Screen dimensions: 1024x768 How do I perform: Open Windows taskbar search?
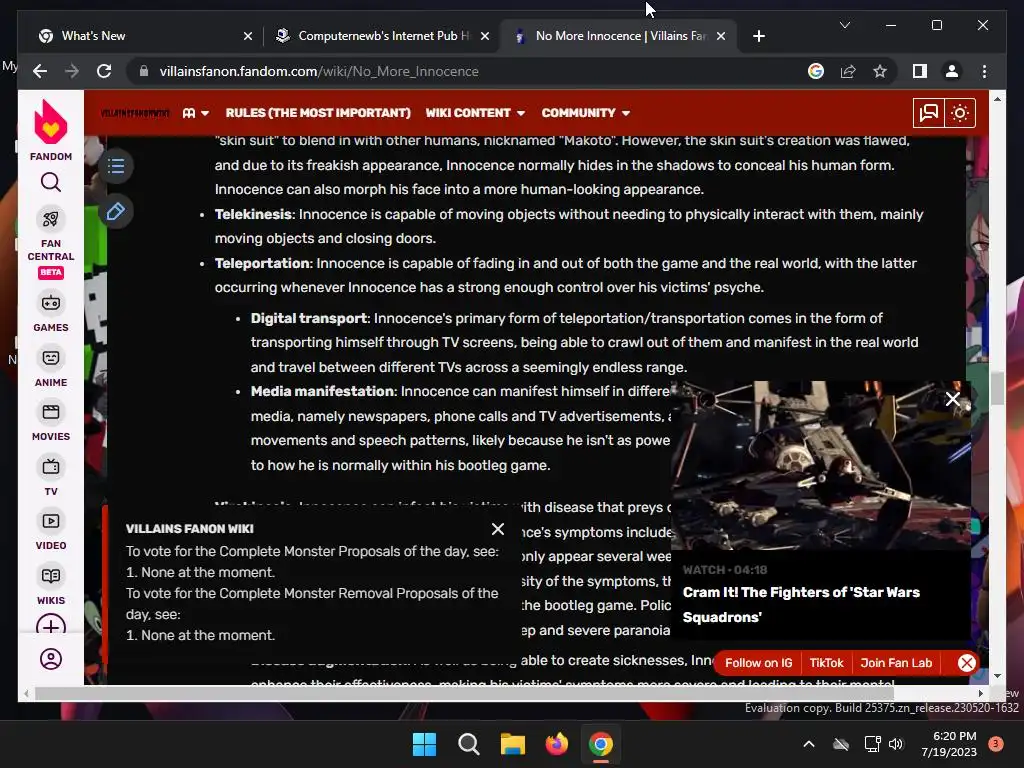(469, 744)
